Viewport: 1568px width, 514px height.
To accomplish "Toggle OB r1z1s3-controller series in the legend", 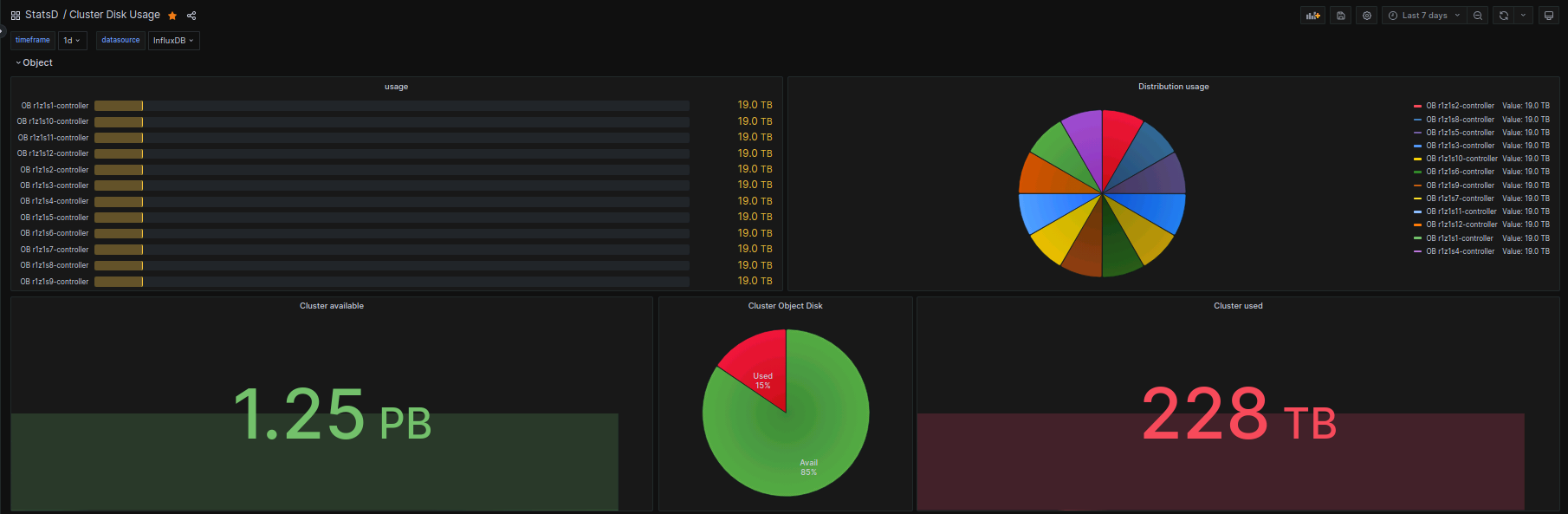I will click(1460, 146).
